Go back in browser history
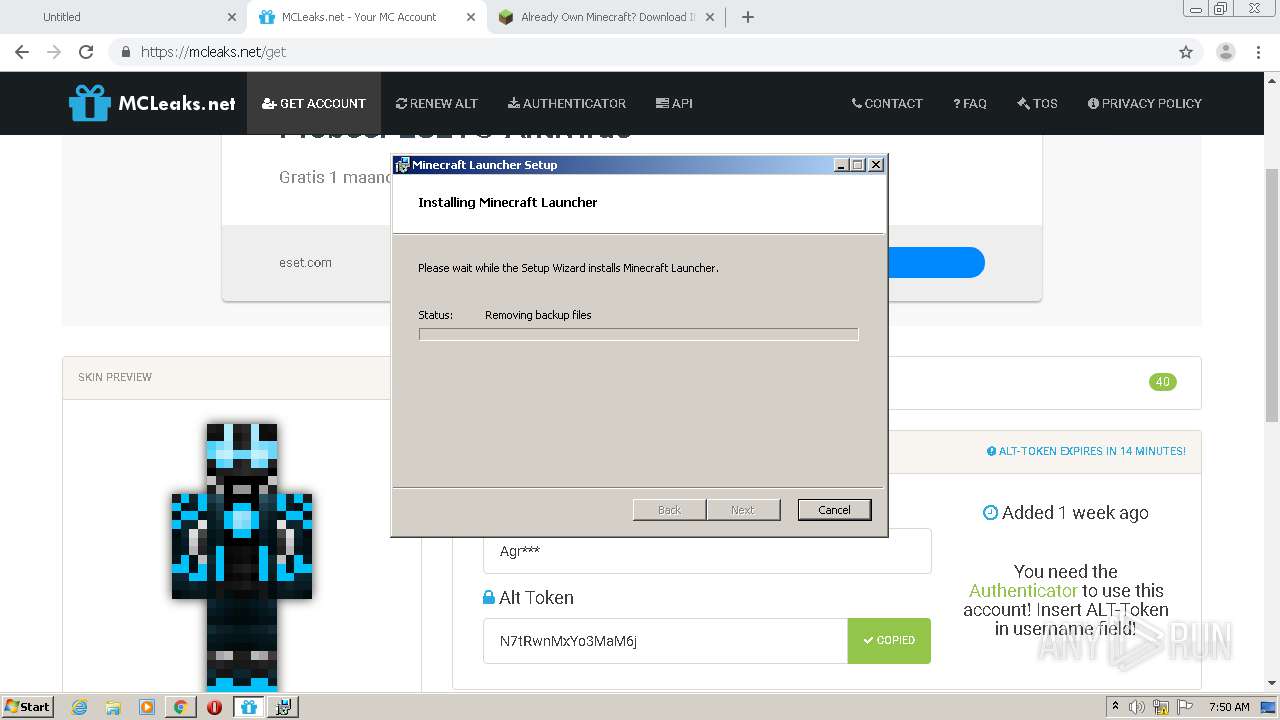This screenshot has height=720, width=1280. tap(22, 52)
